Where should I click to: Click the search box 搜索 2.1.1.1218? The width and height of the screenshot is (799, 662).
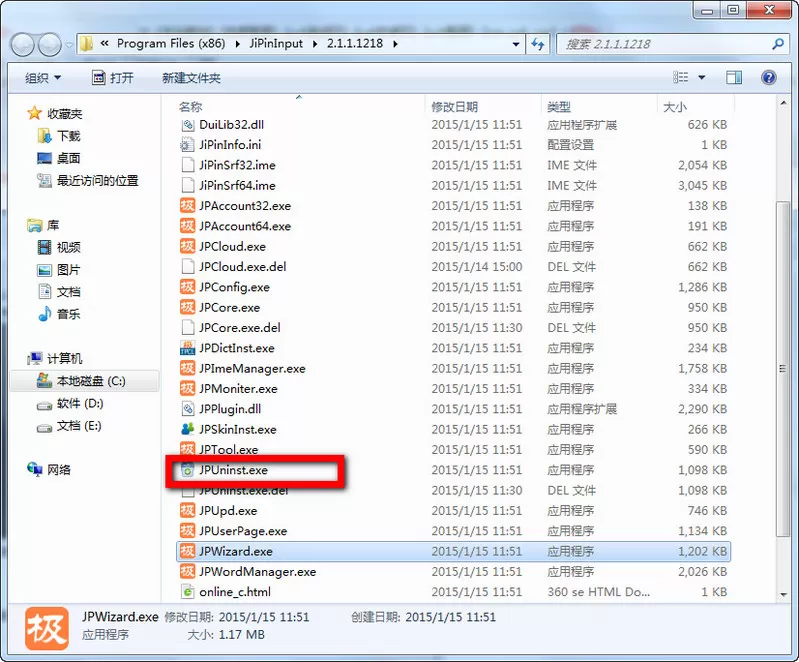click(x=672, y=44)
